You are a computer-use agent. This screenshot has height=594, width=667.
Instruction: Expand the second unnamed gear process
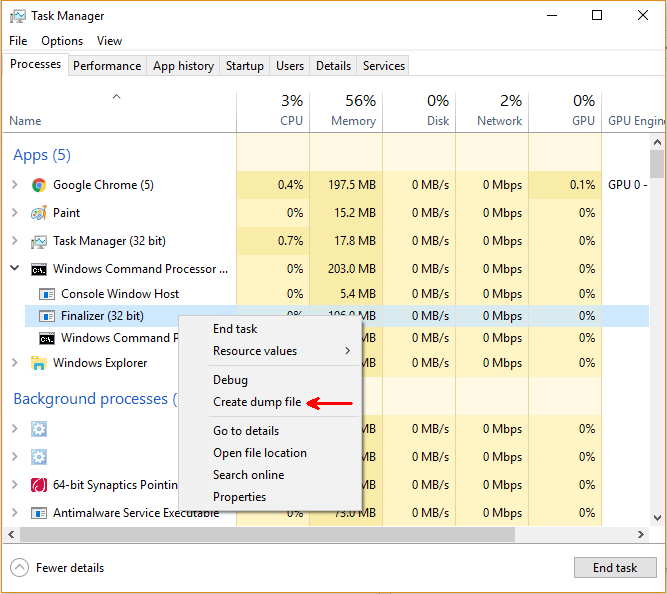(14, 457)
